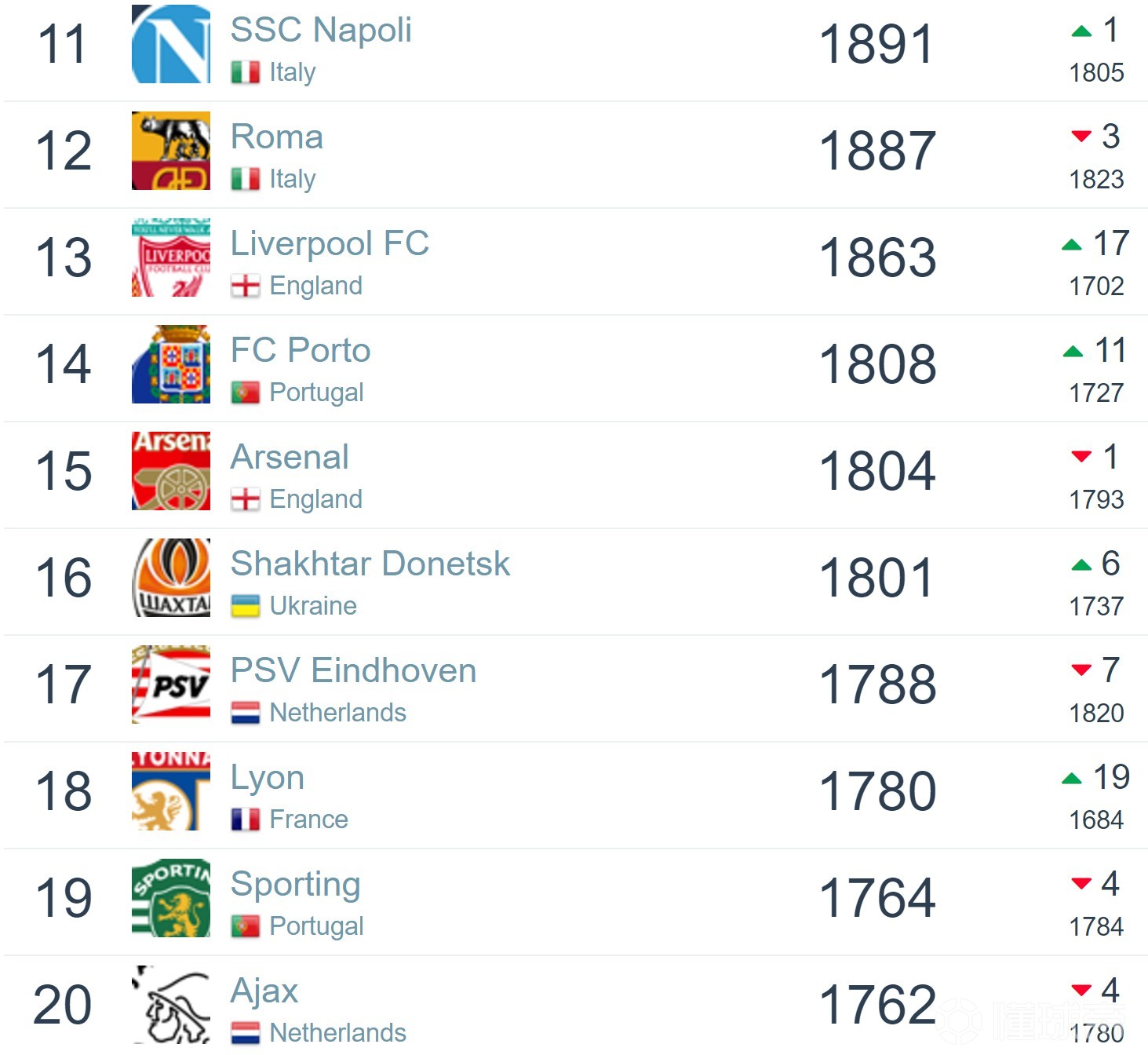This screenshot has width=1148, height=1055.
Task: Click Lyon's green up arrow indicator
Action: pos(1071,779)
